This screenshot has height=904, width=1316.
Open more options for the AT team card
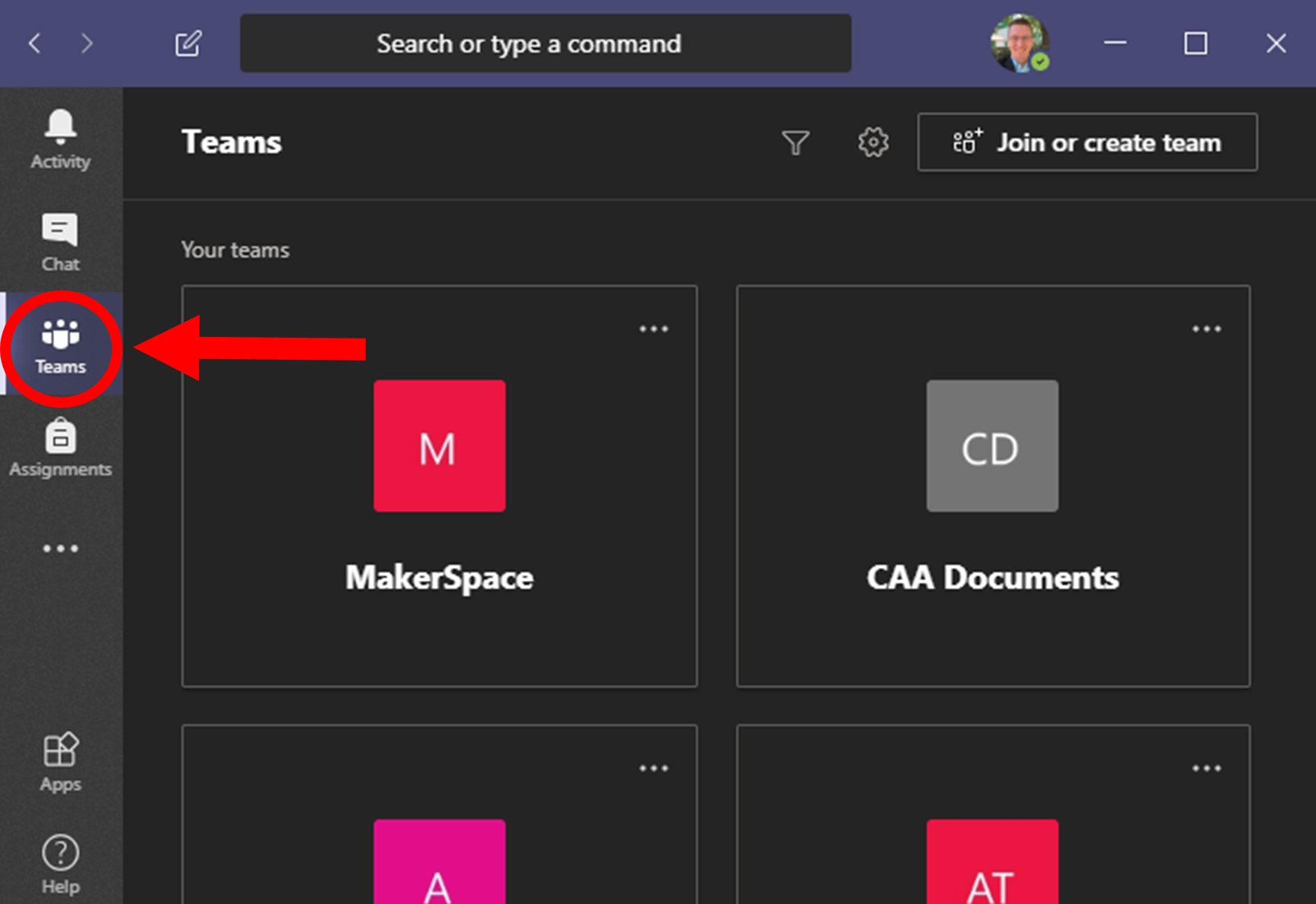(x=1207, y=768)
